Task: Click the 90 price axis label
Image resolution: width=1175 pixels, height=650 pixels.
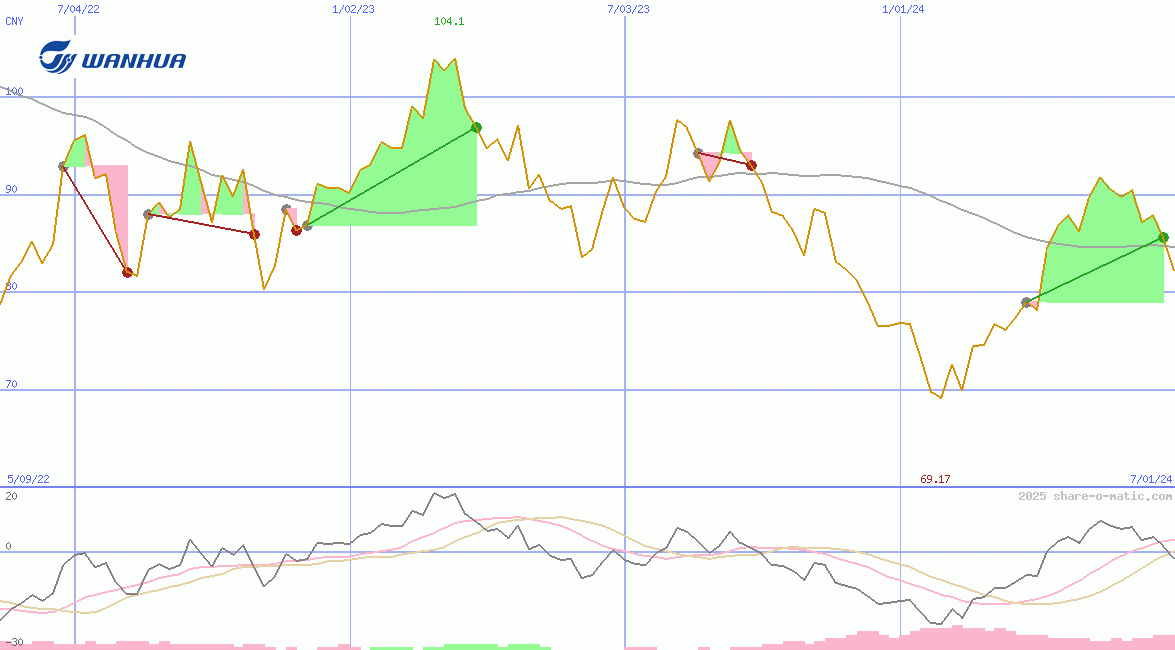Action: tap(11, 189)
